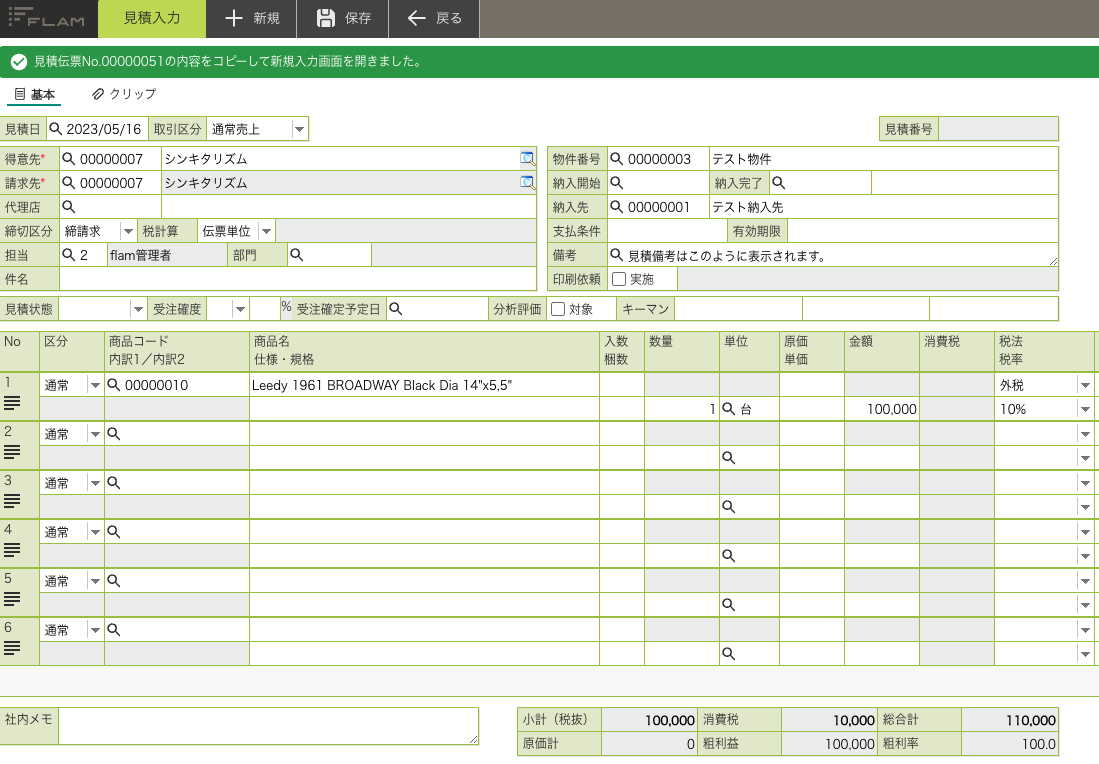Create a new entry with 新規
Screen dimensions: 1099x764
tap(252, 18)
